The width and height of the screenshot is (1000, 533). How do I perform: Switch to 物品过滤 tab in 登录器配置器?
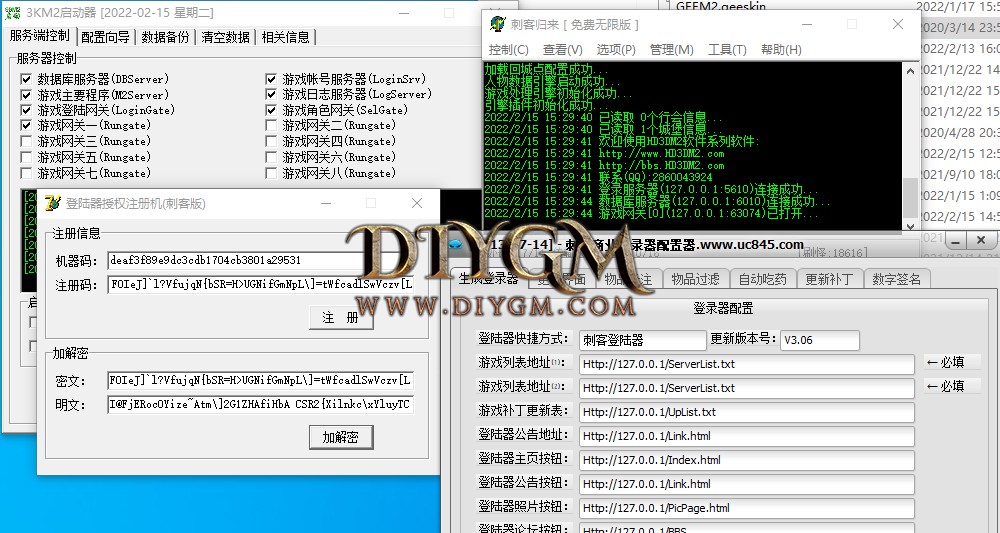click(x=695, y=279)
